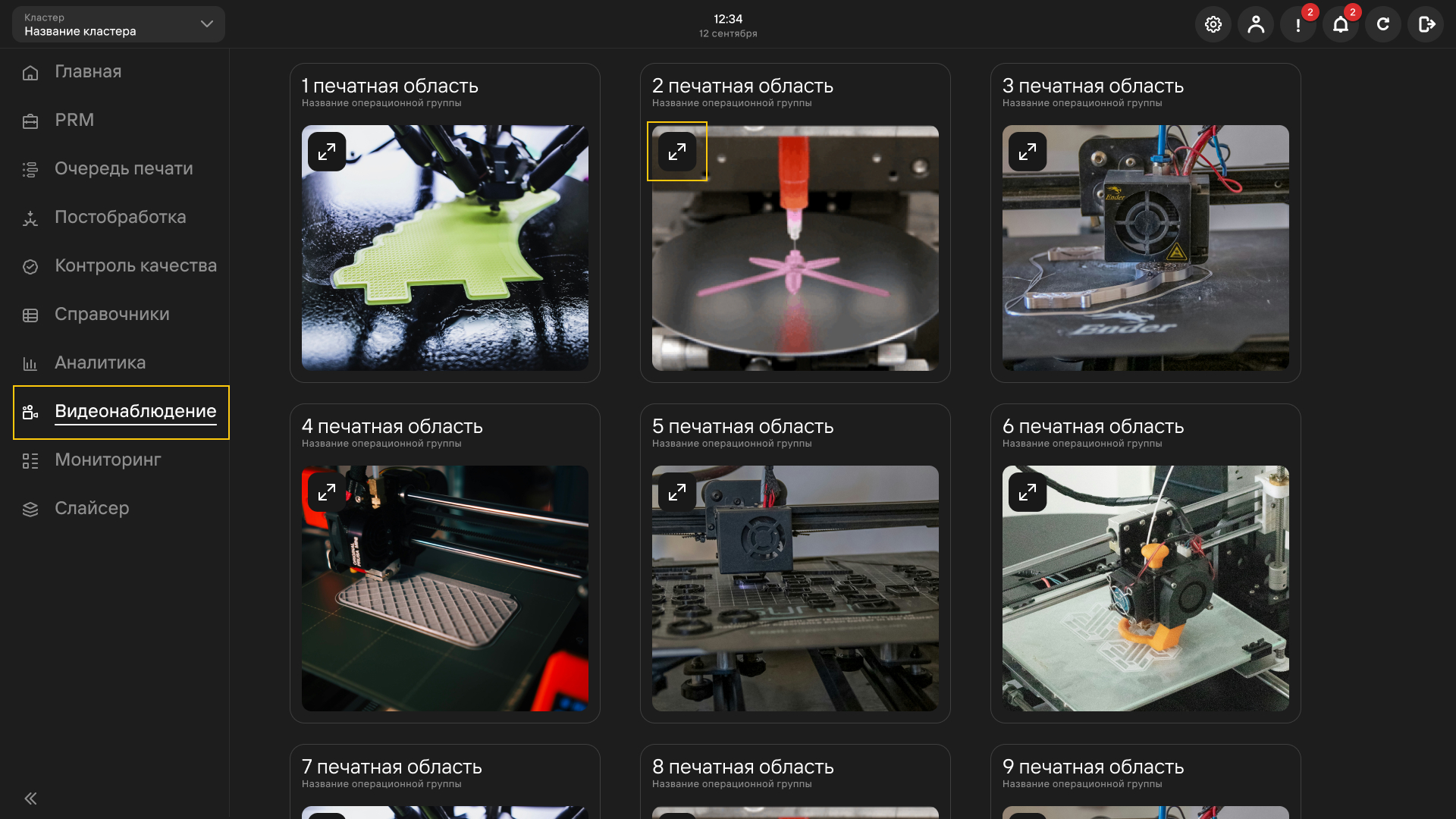
Task: Open camera thumbnail of 3 печатная область
Action: [1146, 248]
